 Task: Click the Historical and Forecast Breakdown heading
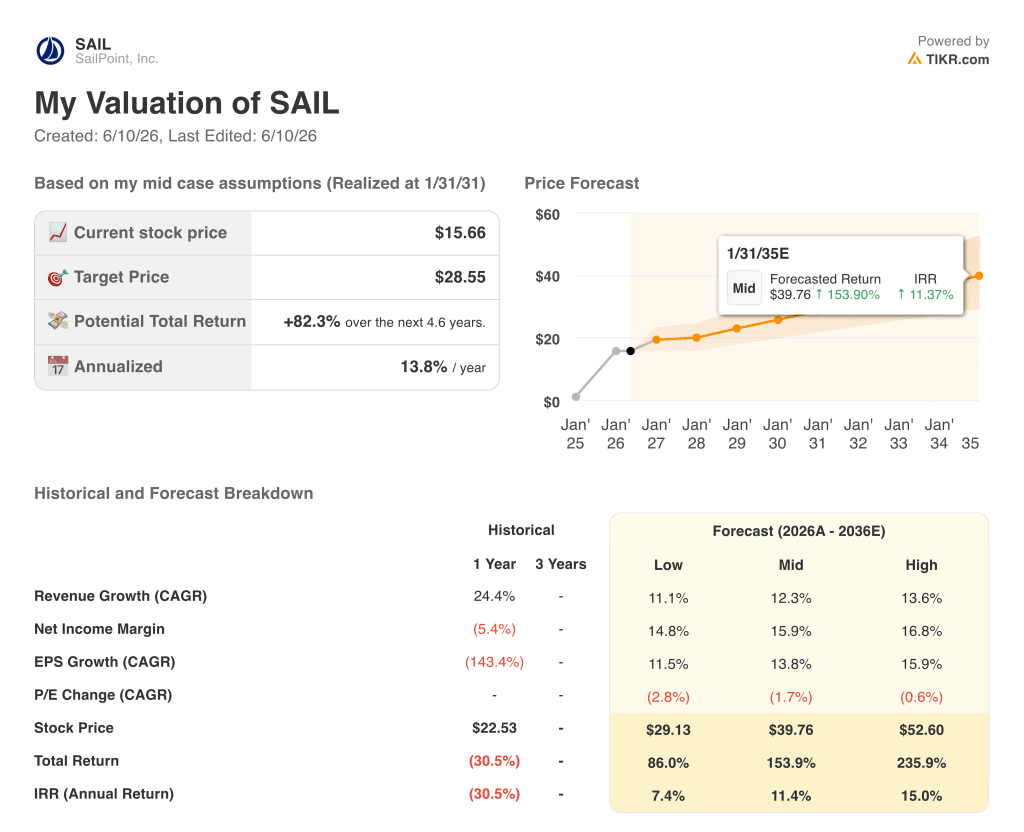pos(174,493)
